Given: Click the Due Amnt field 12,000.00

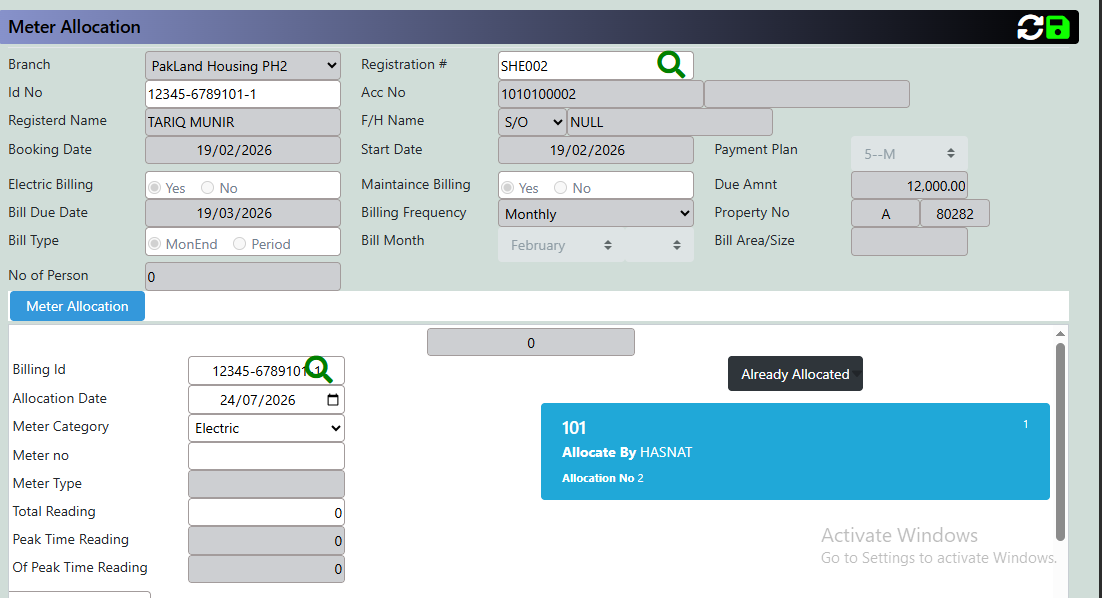Looking at the screenshot, I should coord(909,186).
